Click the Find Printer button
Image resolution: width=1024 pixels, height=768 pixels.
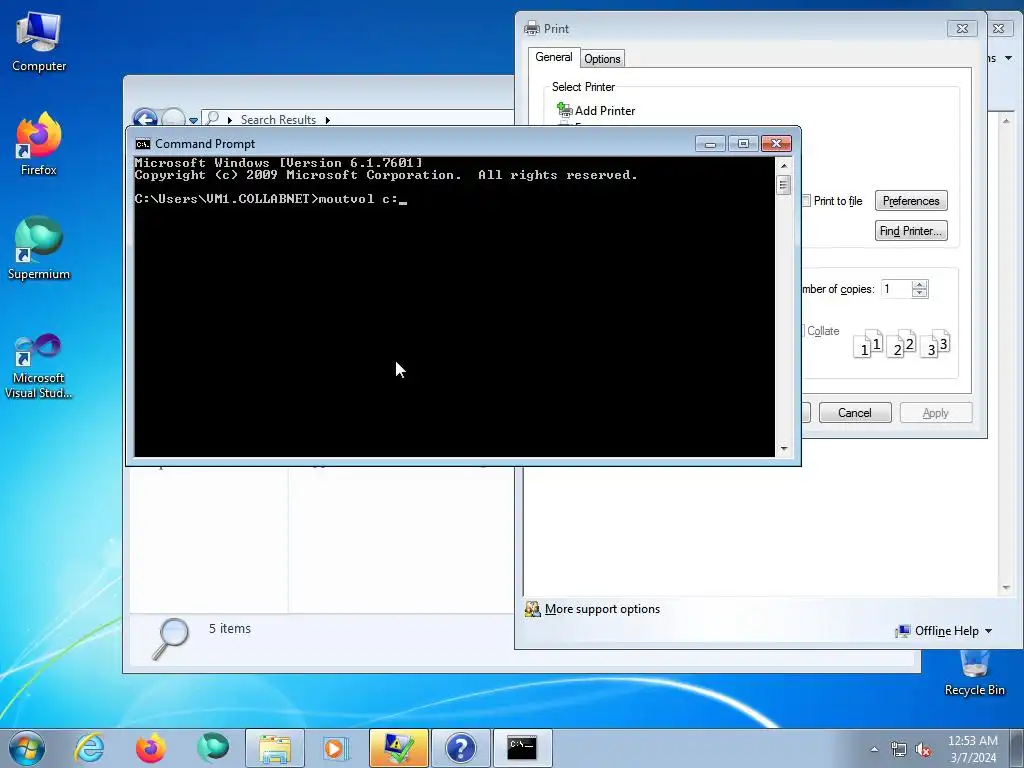point(911,231)
